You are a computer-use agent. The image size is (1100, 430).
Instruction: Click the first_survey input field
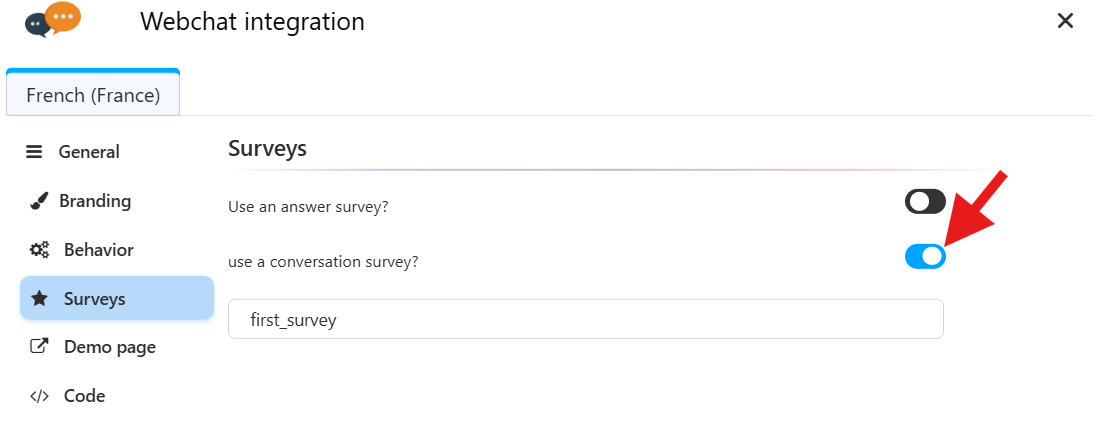click(x=586, y=320)
